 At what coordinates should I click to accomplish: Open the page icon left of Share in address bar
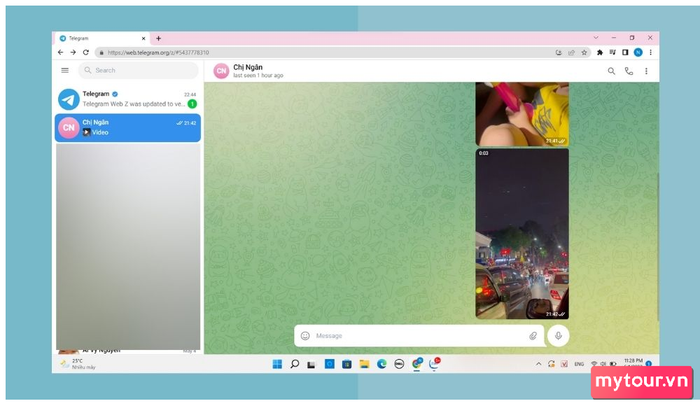558,52
